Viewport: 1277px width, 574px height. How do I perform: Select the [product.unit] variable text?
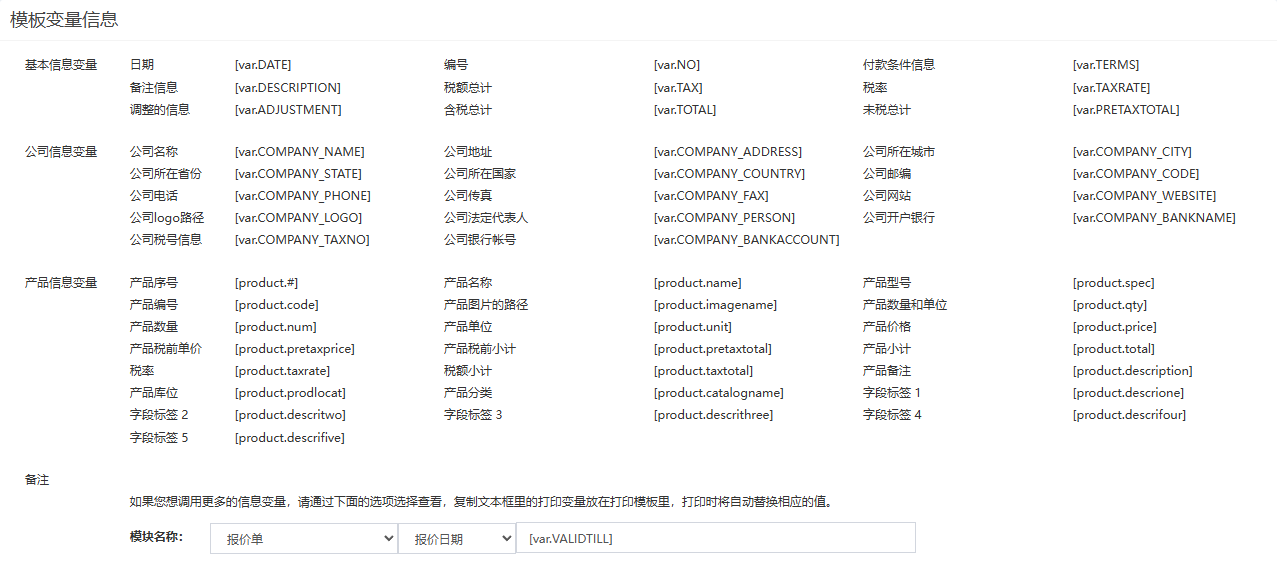click(693, 327)
